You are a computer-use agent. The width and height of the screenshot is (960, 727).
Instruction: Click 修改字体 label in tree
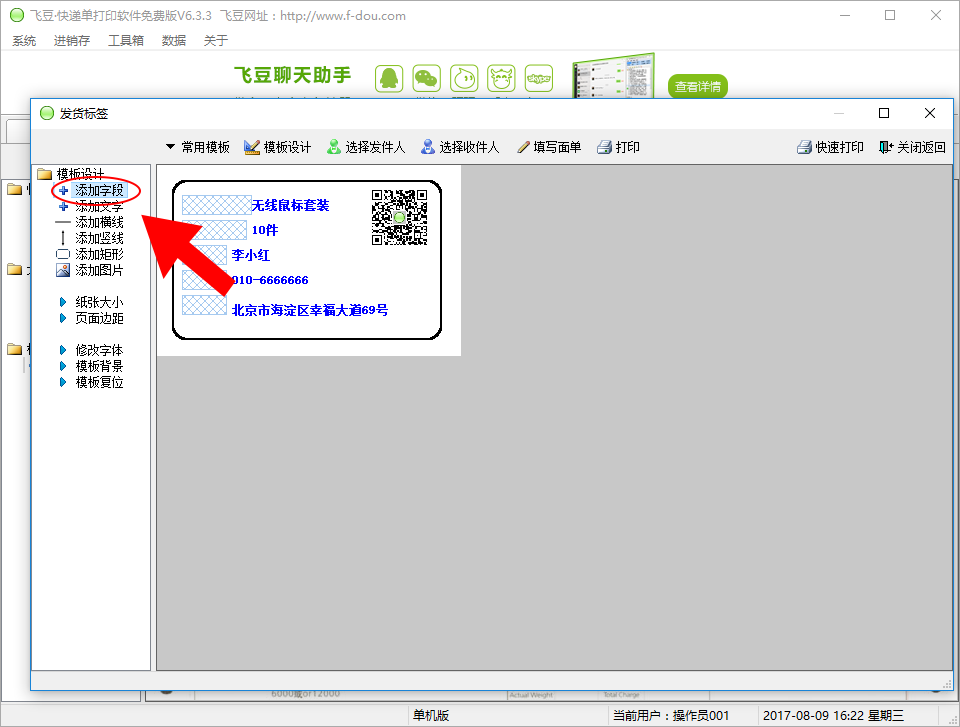pyautogui.click(x=99, y=350)
